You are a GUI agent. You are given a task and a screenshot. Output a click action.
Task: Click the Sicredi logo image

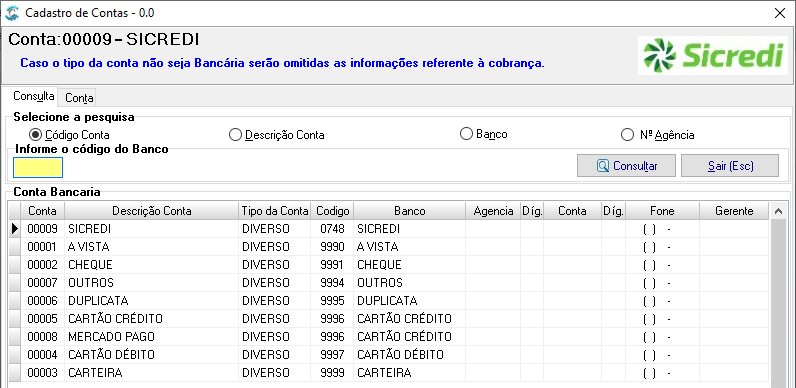point(713,55)
